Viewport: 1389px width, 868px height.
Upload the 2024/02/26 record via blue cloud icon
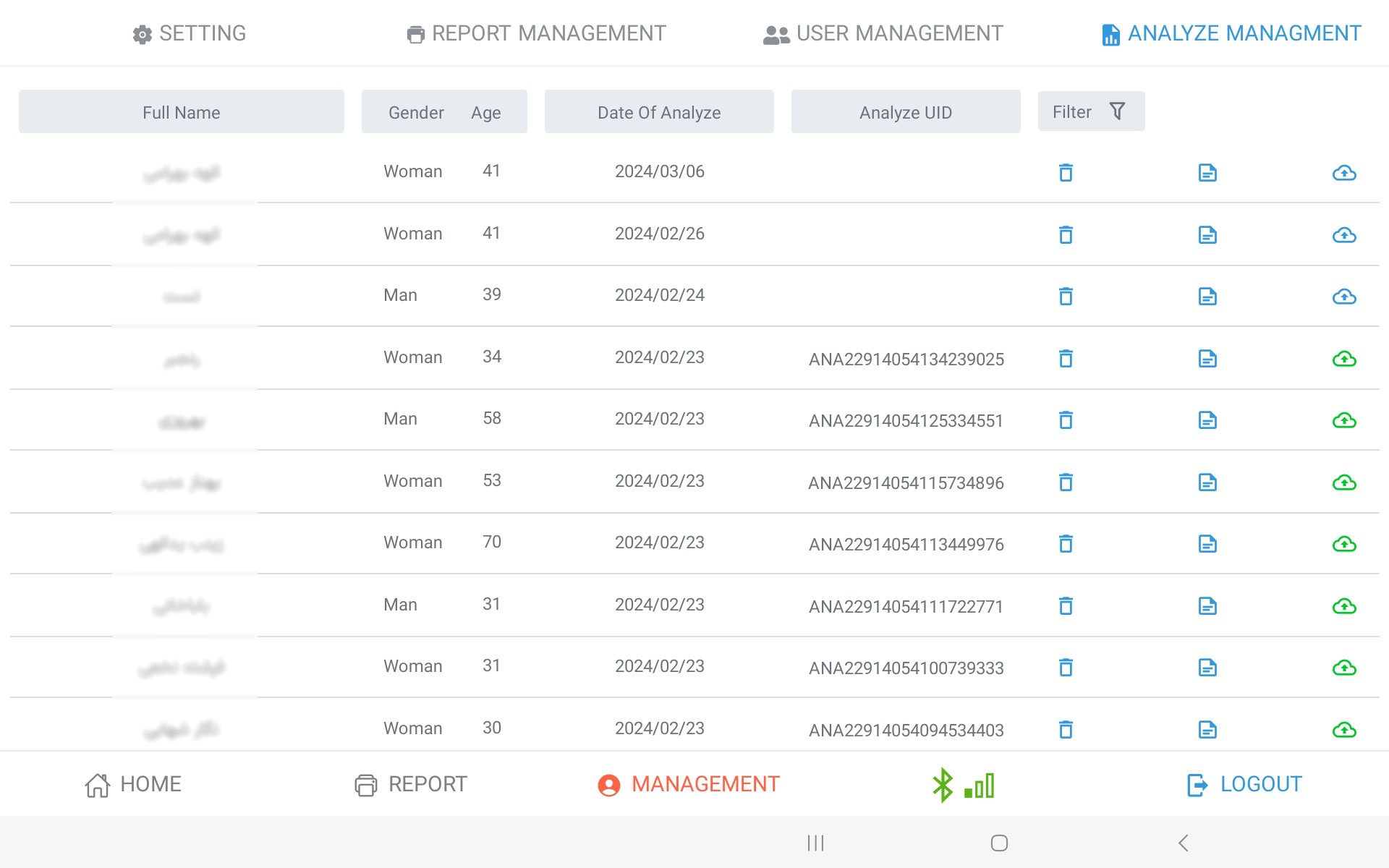pyautogui.click(x=1344, y=234)
